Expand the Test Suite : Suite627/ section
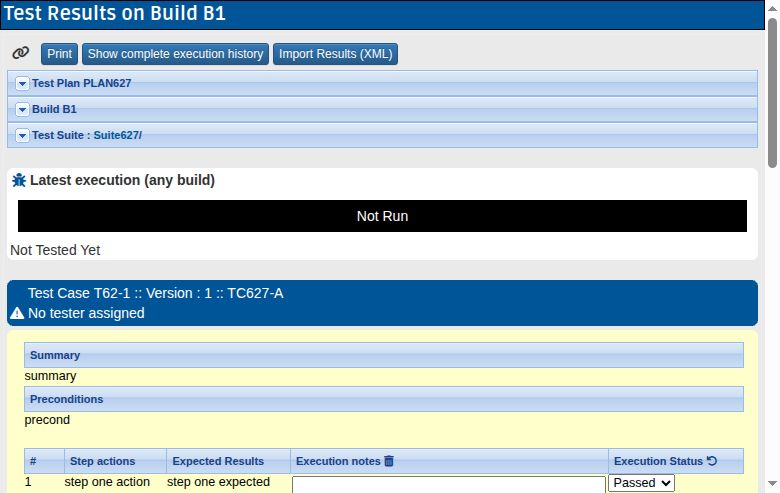780x493 pixels. coord(22,135)
